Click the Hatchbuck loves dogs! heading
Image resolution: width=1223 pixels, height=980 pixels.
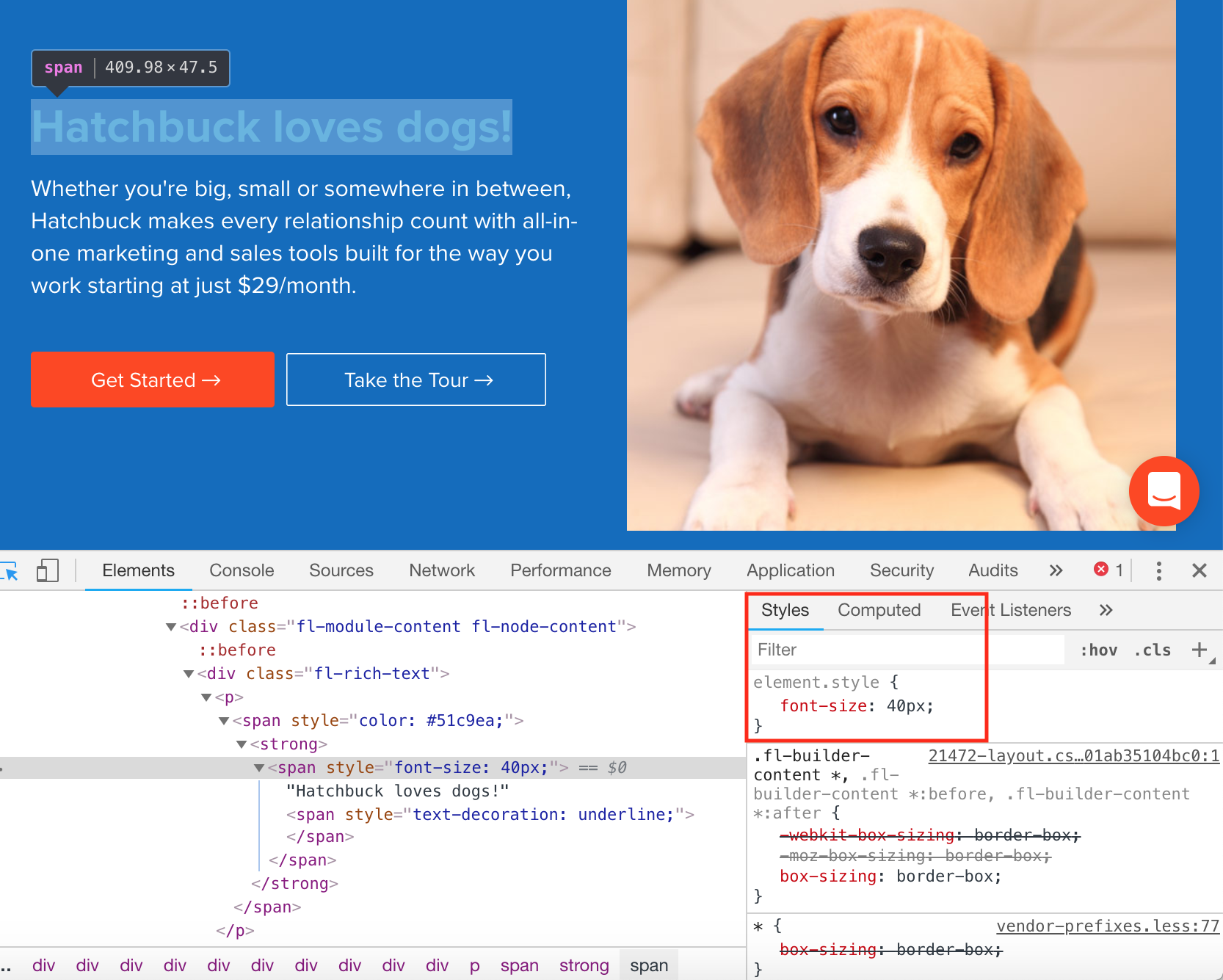272,127
